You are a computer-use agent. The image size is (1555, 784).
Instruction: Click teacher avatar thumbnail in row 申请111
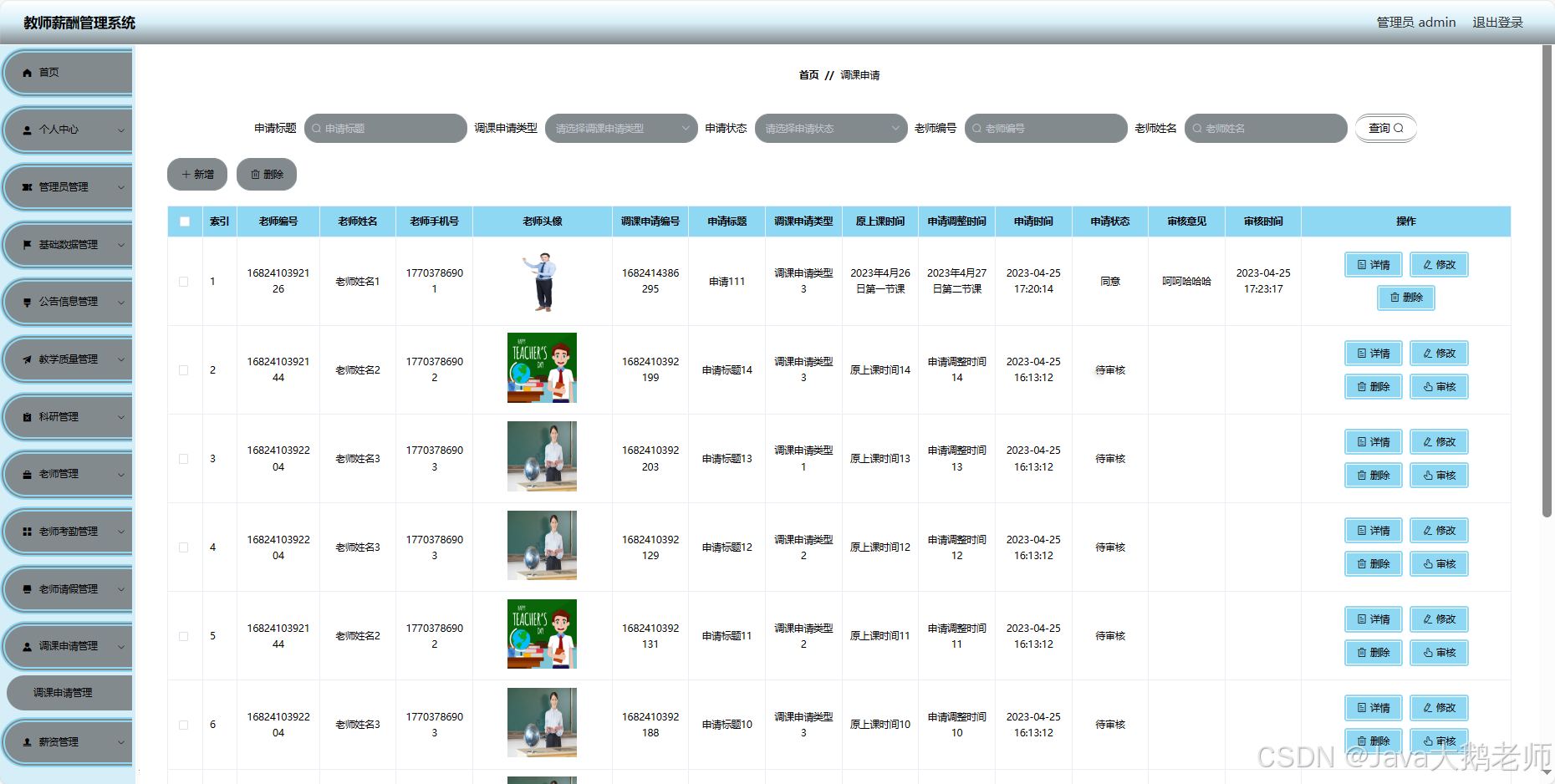543,282
